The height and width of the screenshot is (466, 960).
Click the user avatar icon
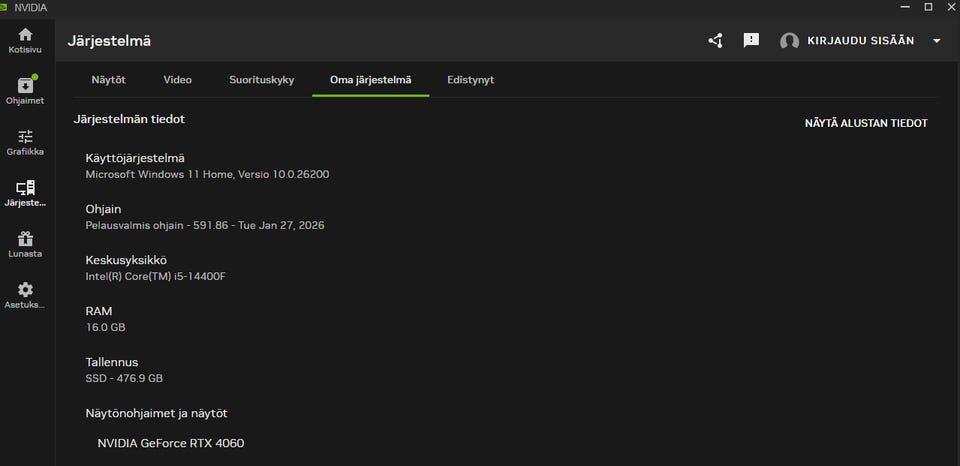789,41
